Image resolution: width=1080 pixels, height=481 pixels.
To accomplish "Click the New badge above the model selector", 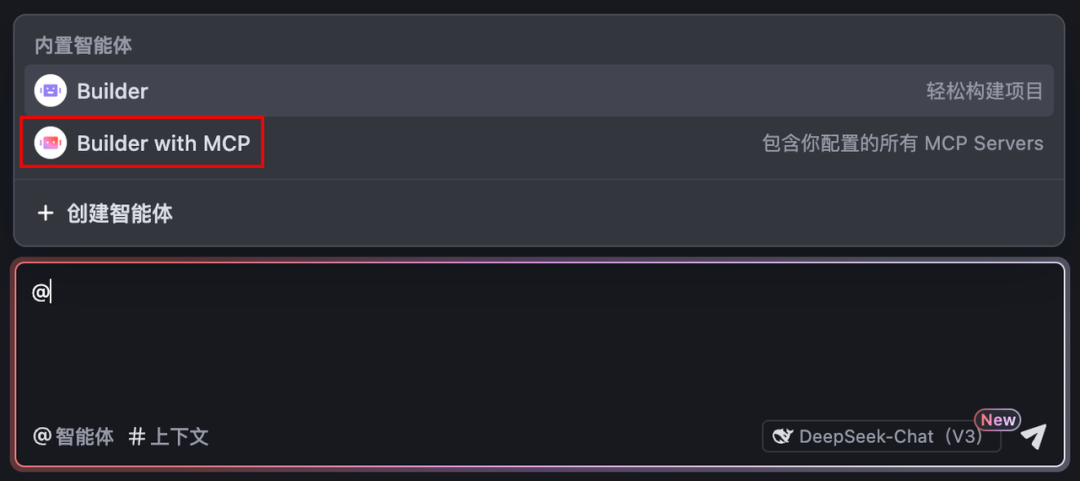I will (x=997, y=420).
